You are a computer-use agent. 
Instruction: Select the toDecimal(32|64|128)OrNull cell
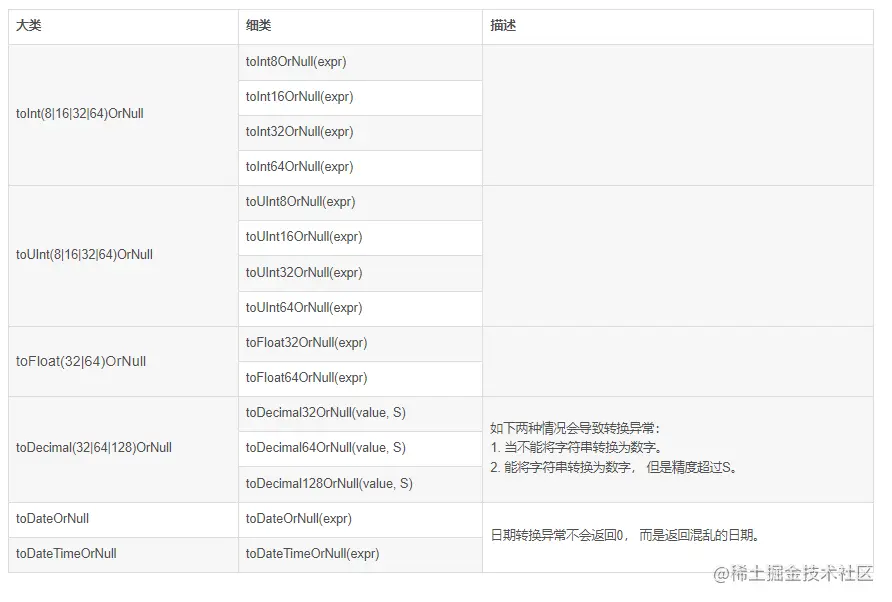123,449
